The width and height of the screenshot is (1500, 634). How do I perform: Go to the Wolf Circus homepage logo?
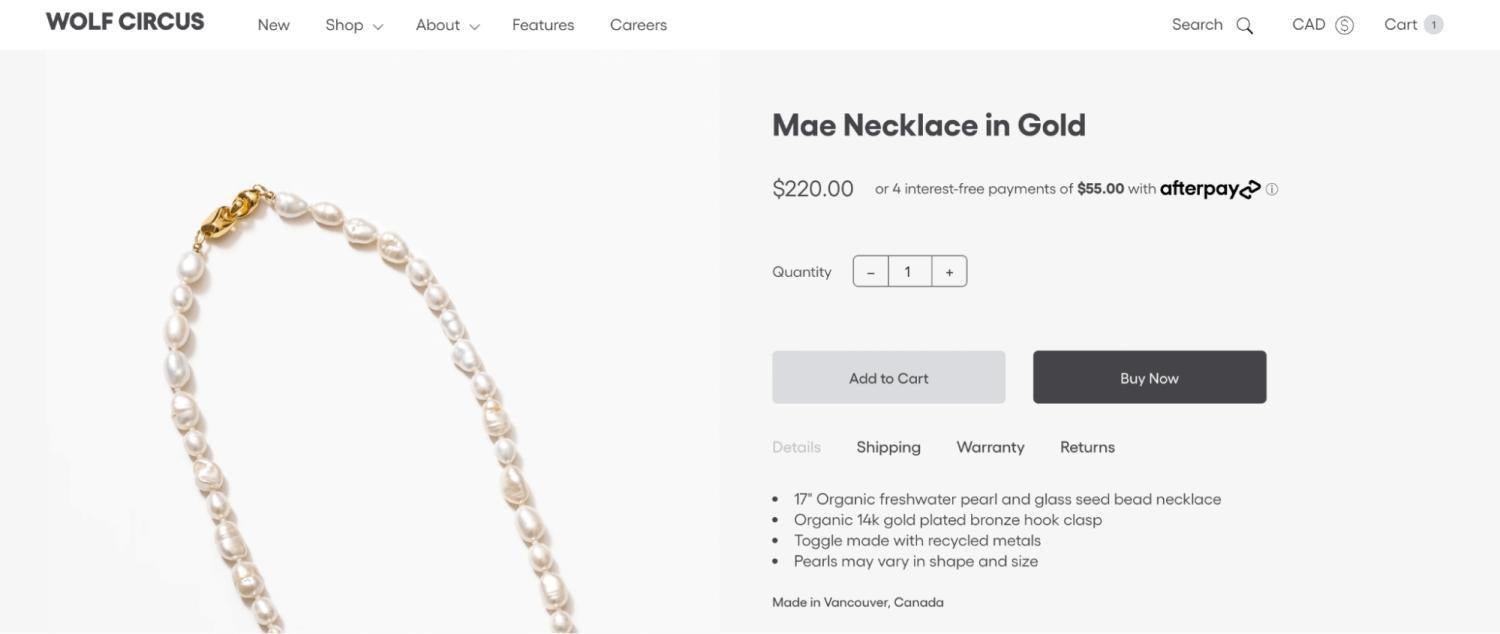point(125,22)
